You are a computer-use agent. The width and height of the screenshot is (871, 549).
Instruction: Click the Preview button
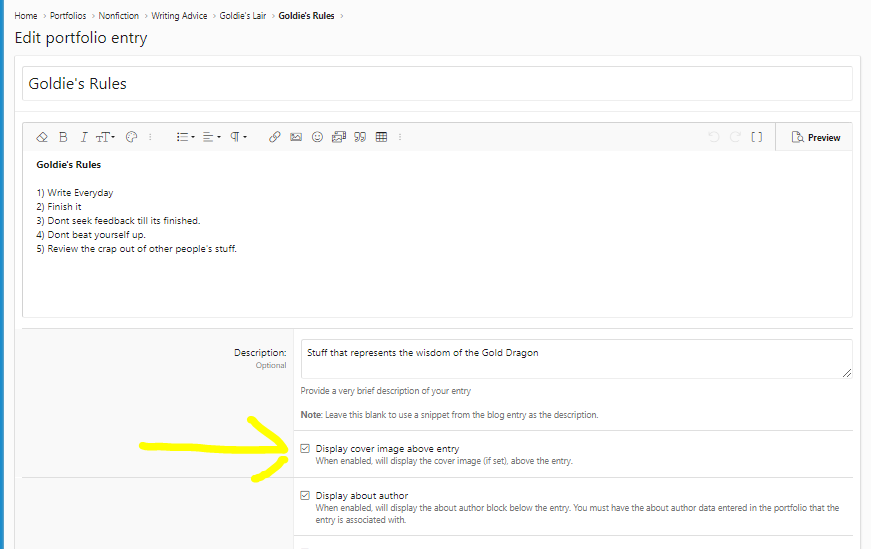pos(815,137)
